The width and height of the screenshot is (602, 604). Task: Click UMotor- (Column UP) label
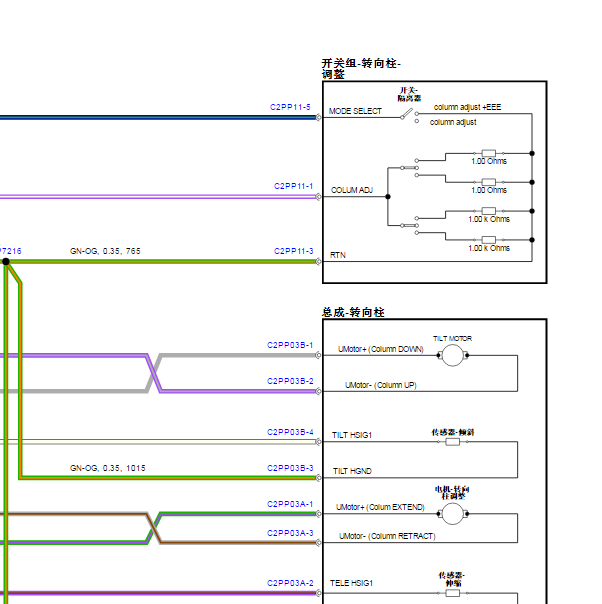pos(381,385)
